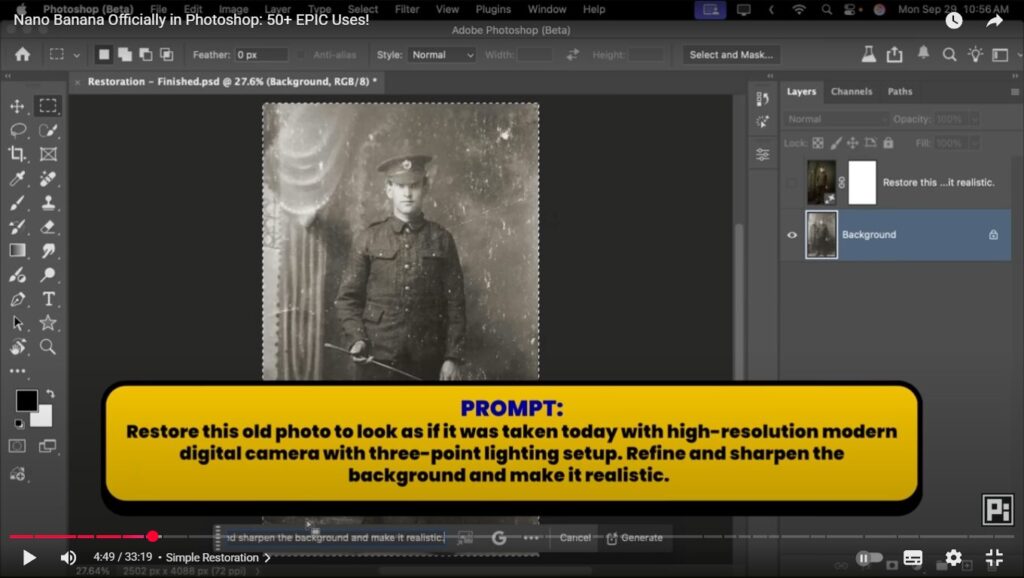Pick the Horizontal Type tool
The height and width of the screenshot is (578, 1024).
48,299
